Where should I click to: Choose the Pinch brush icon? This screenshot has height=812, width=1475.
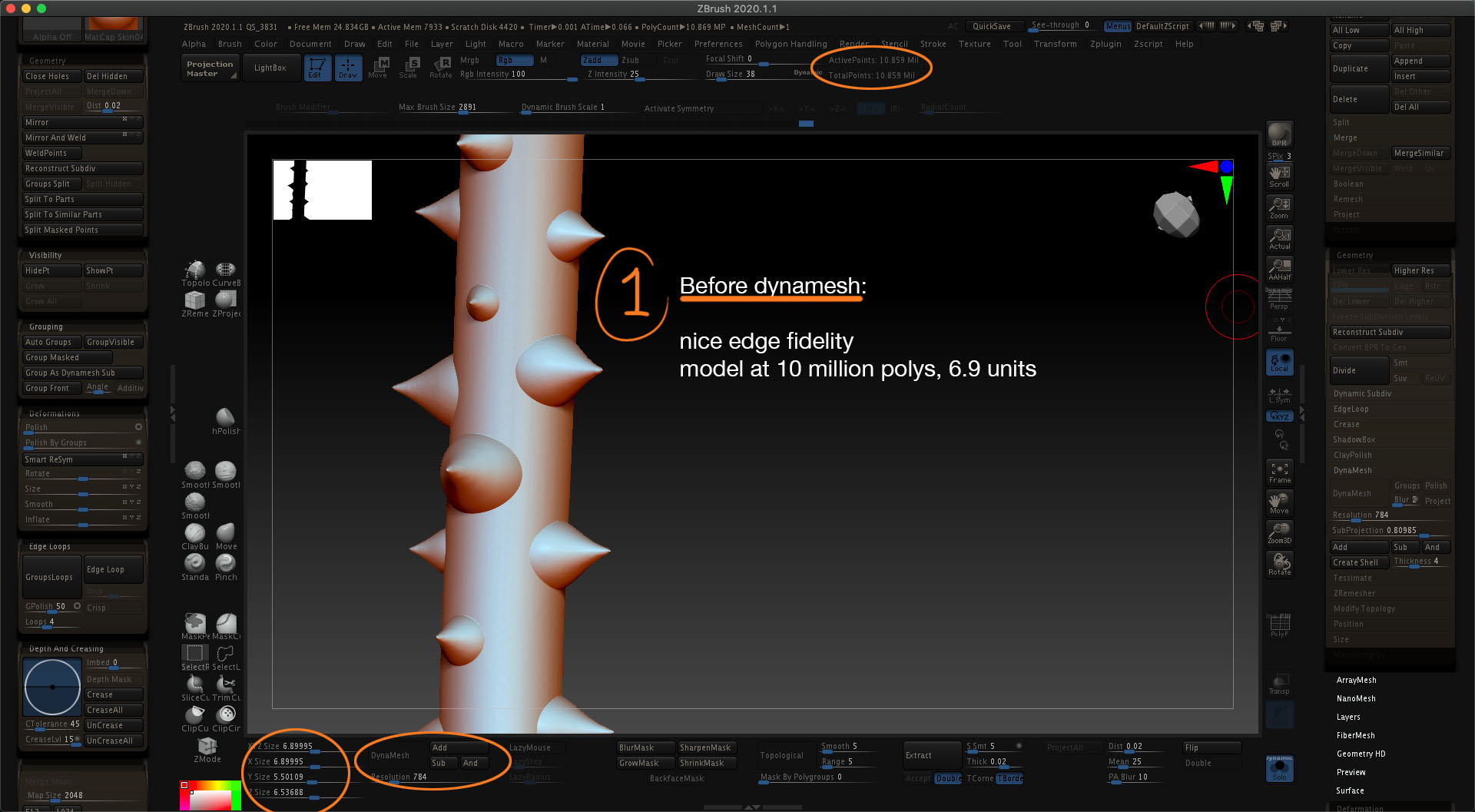tap(226, 566)
